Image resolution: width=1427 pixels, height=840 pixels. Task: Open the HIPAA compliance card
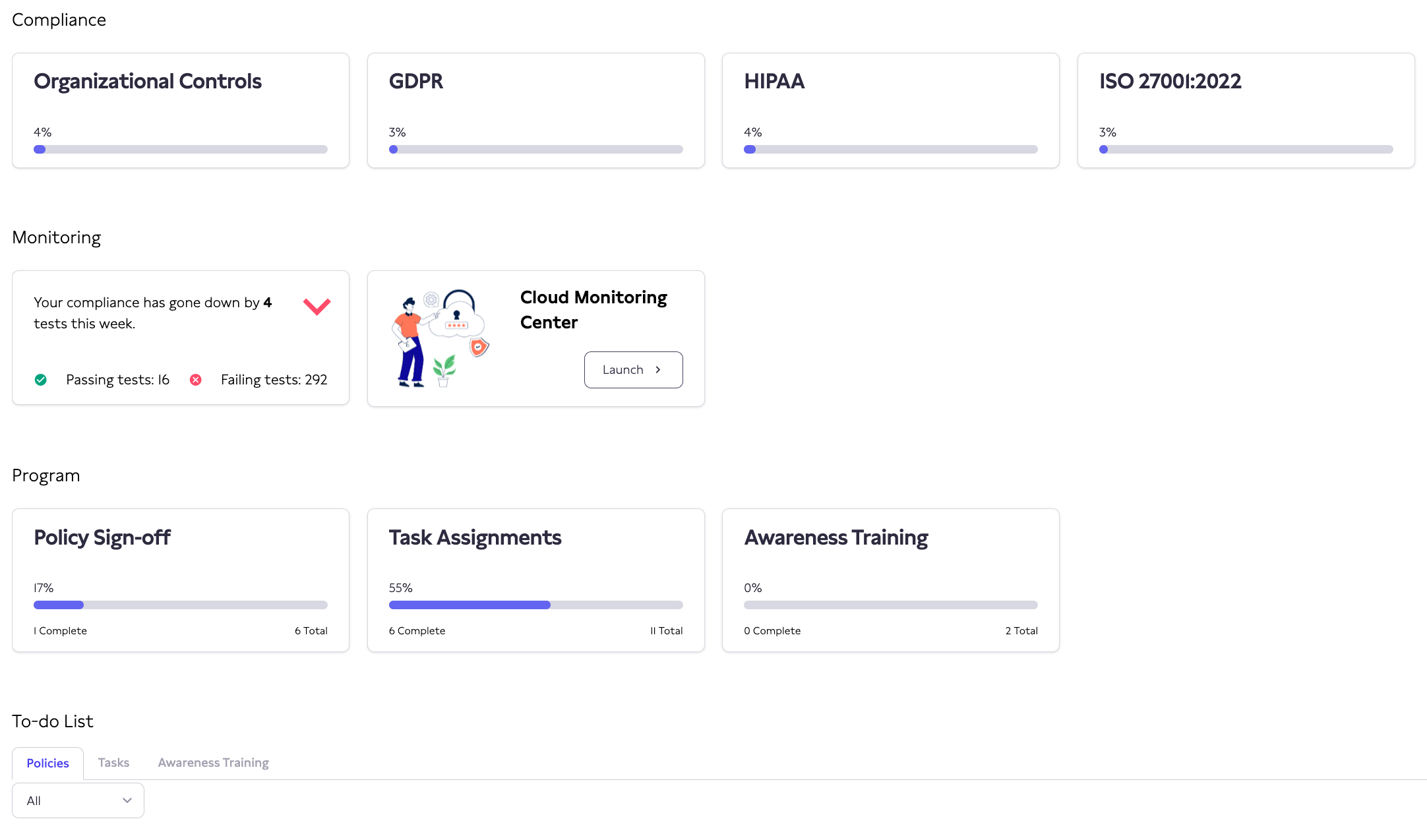[891, 111]
